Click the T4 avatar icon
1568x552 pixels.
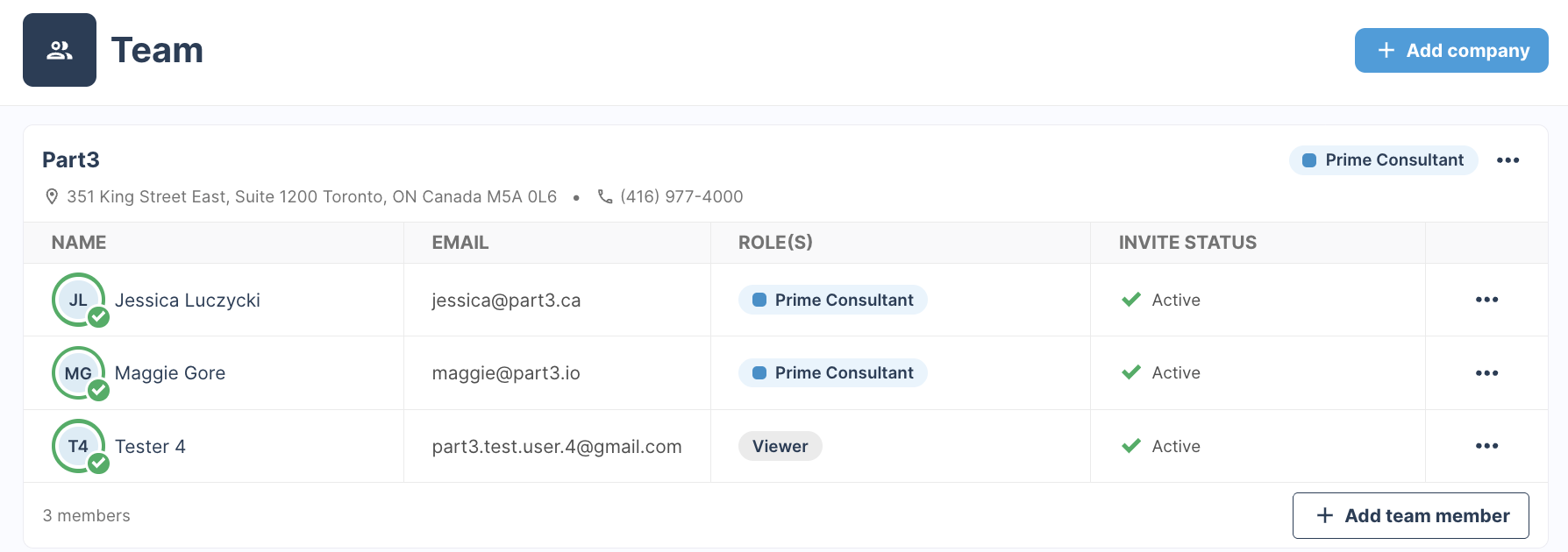(79, 446)
